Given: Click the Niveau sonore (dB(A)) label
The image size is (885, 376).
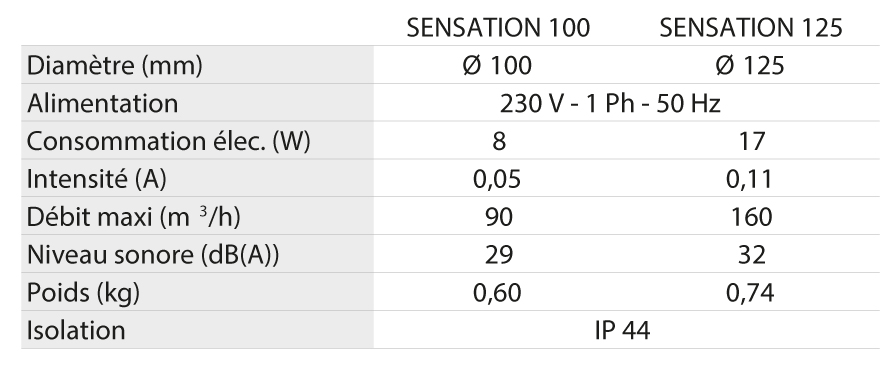Looking at the screenshot, I should [152, 255].
